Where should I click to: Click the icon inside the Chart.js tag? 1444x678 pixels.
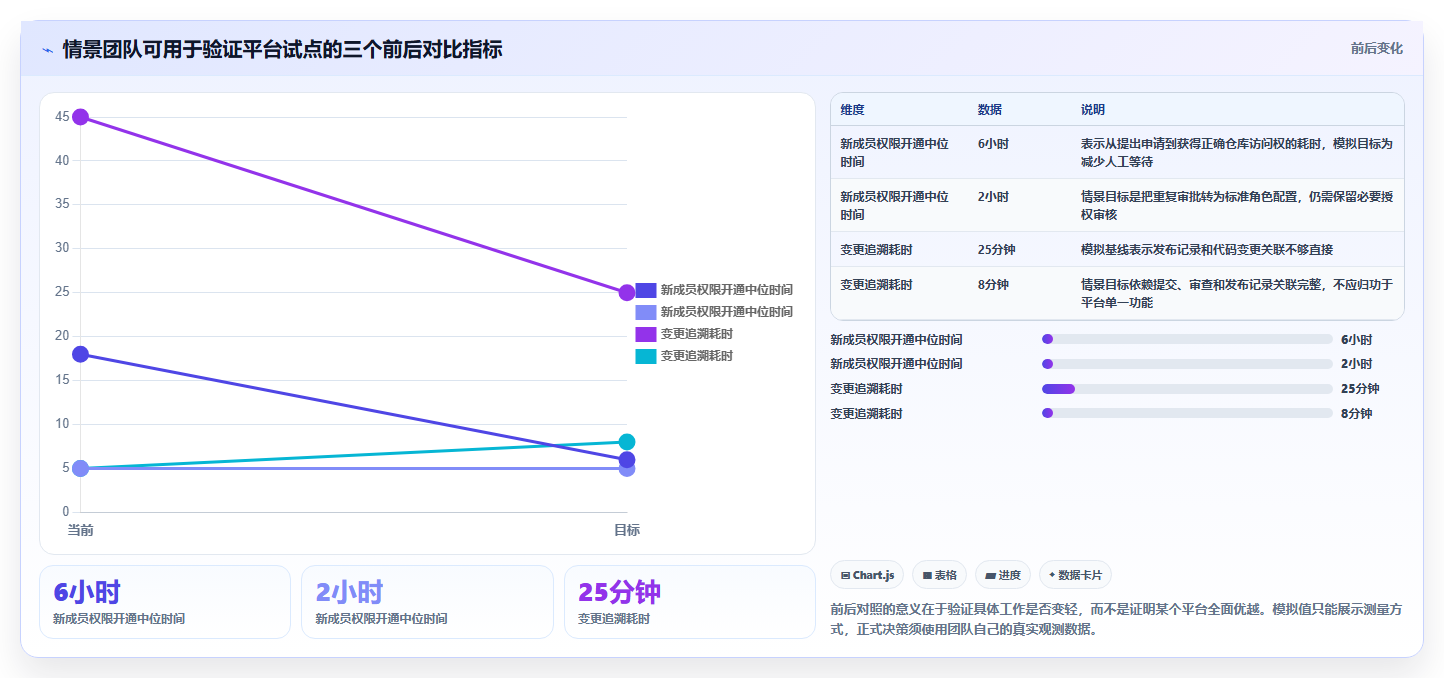click(x=846, y=575)
